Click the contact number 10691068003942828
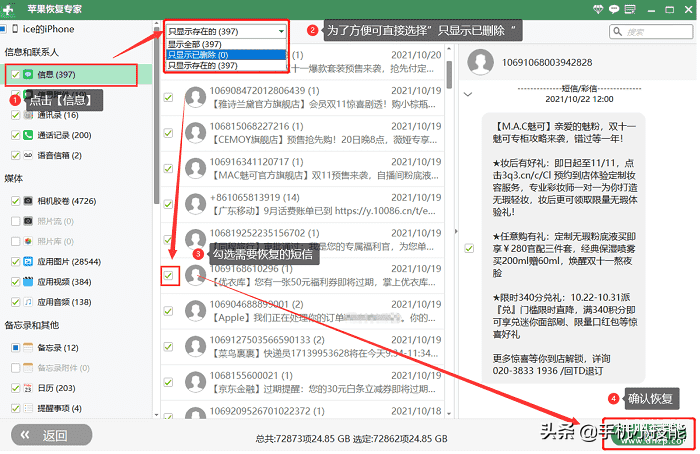The width and height of the screenshot is (700, 454). [x=547, y=62]
